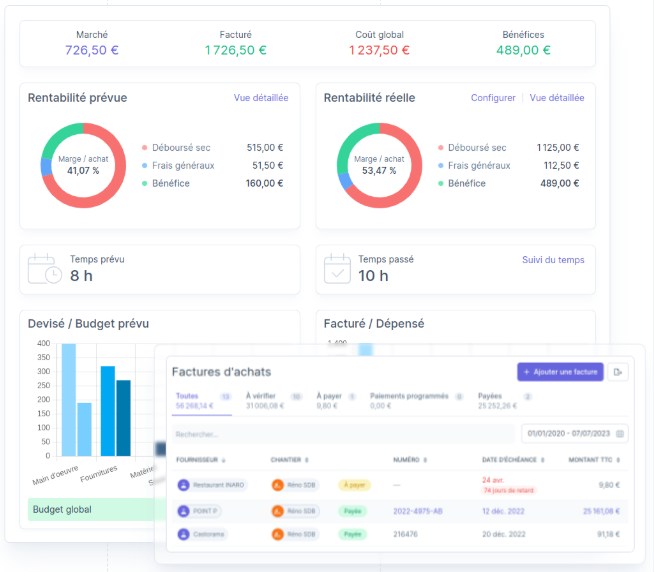654x572 pixels.
Task: Click the red Déboursé sec legend dot in Rentabilité prévue
Action: tap(145, 148)
